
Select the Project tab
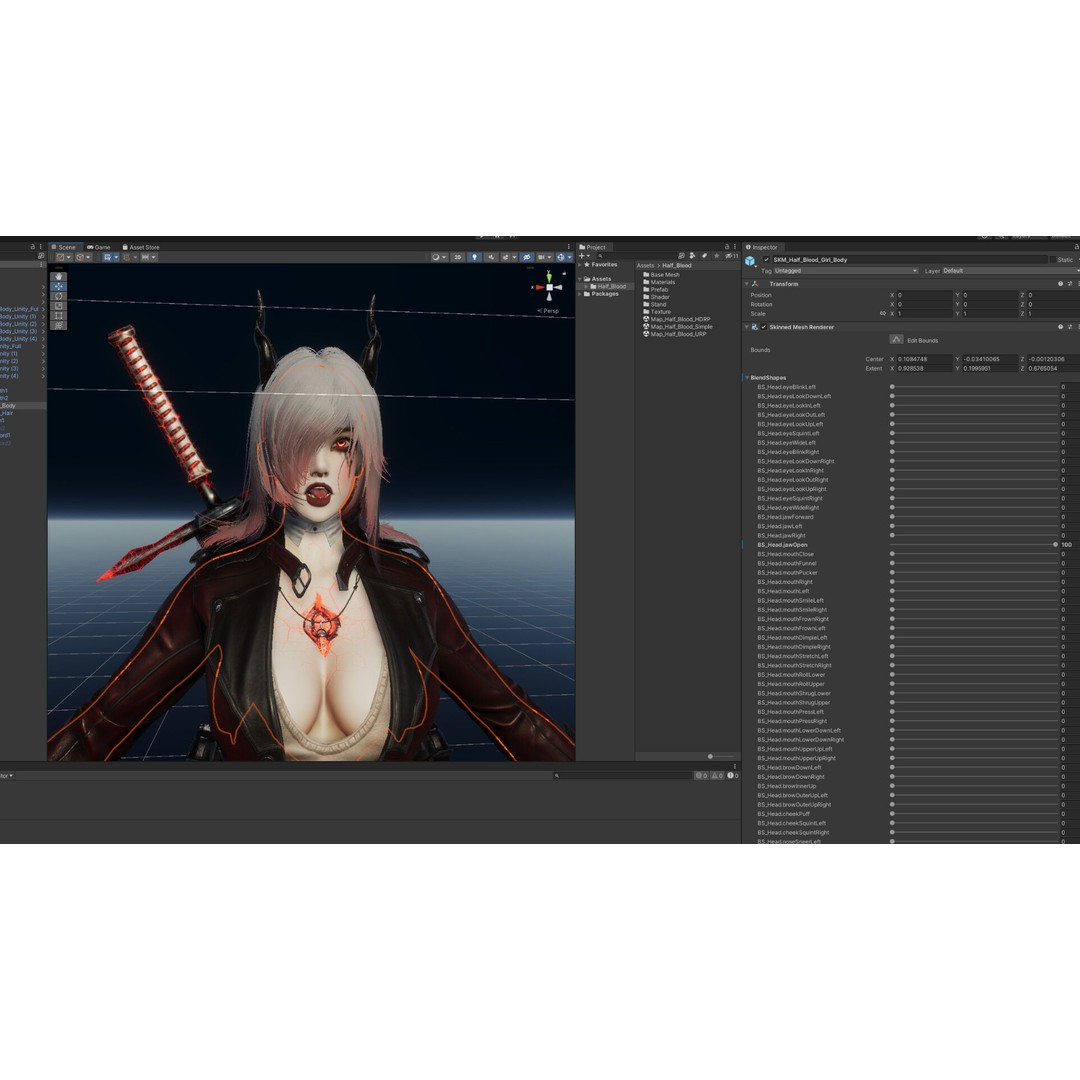593,247
